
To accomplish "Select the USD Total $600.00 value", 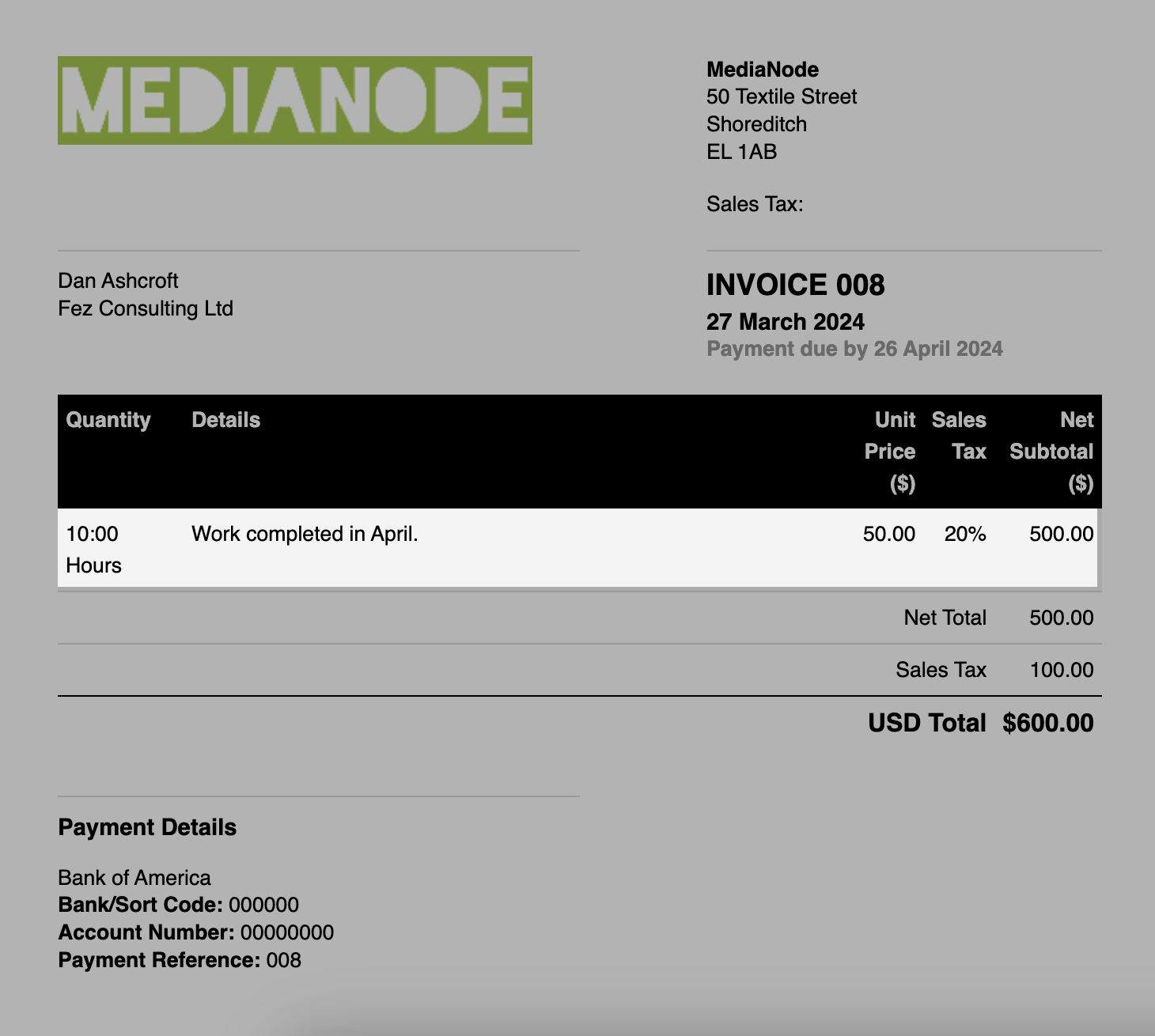I will [x=1047, y=722].
